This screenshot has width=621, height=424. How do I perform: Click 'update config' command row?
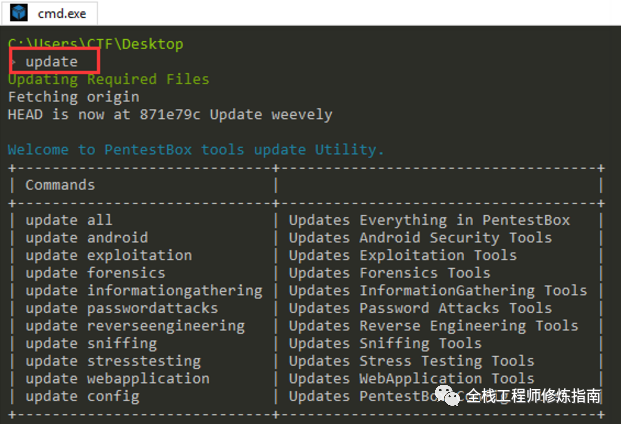pos(82,396)
